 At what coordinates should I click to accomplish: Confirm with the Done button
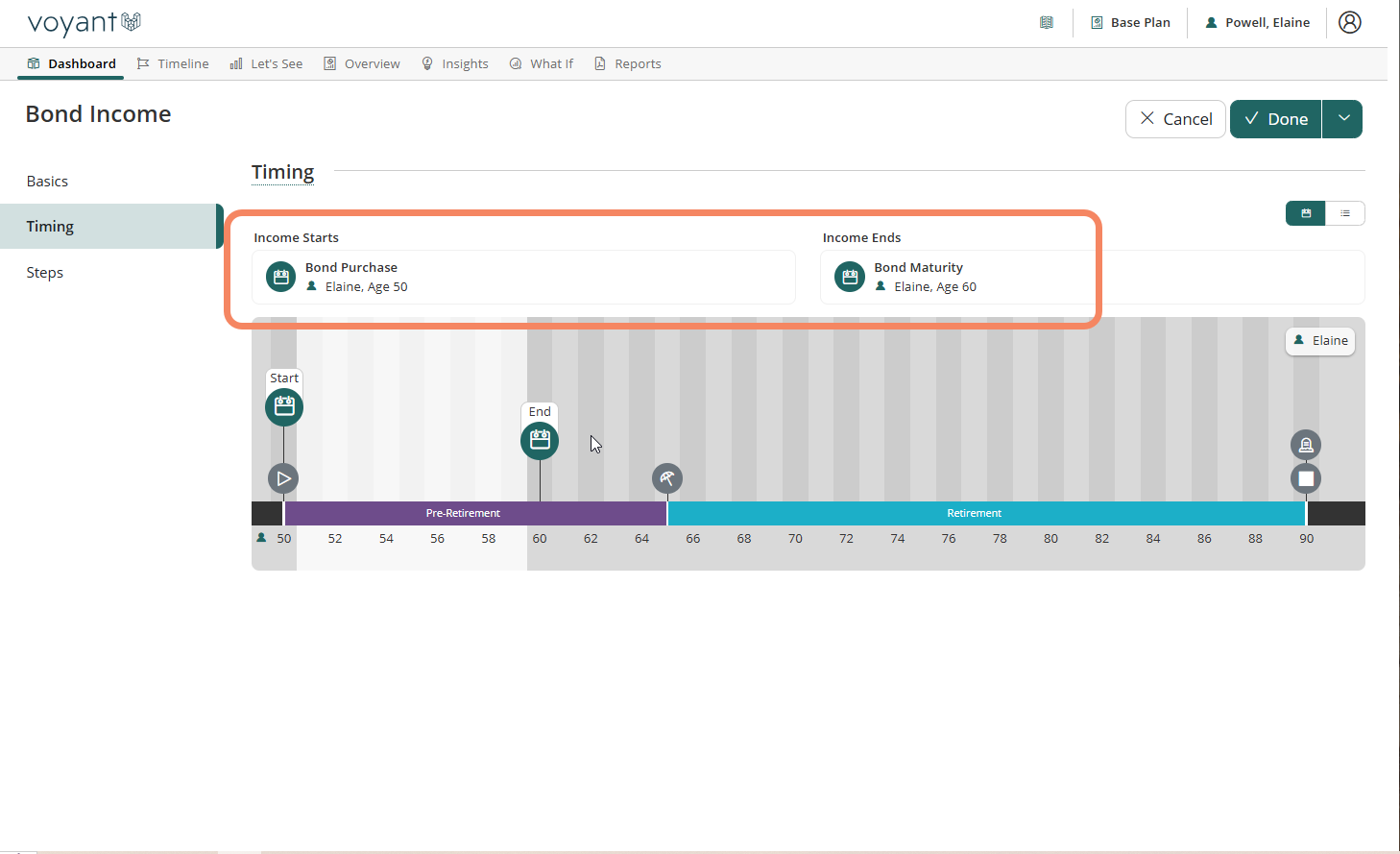1276,119
